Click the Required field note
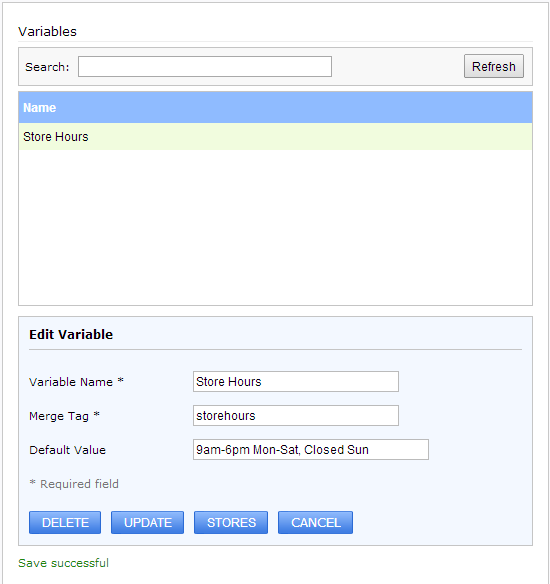The width and height of the screenshot is (550, 584). tap(74, 484)
